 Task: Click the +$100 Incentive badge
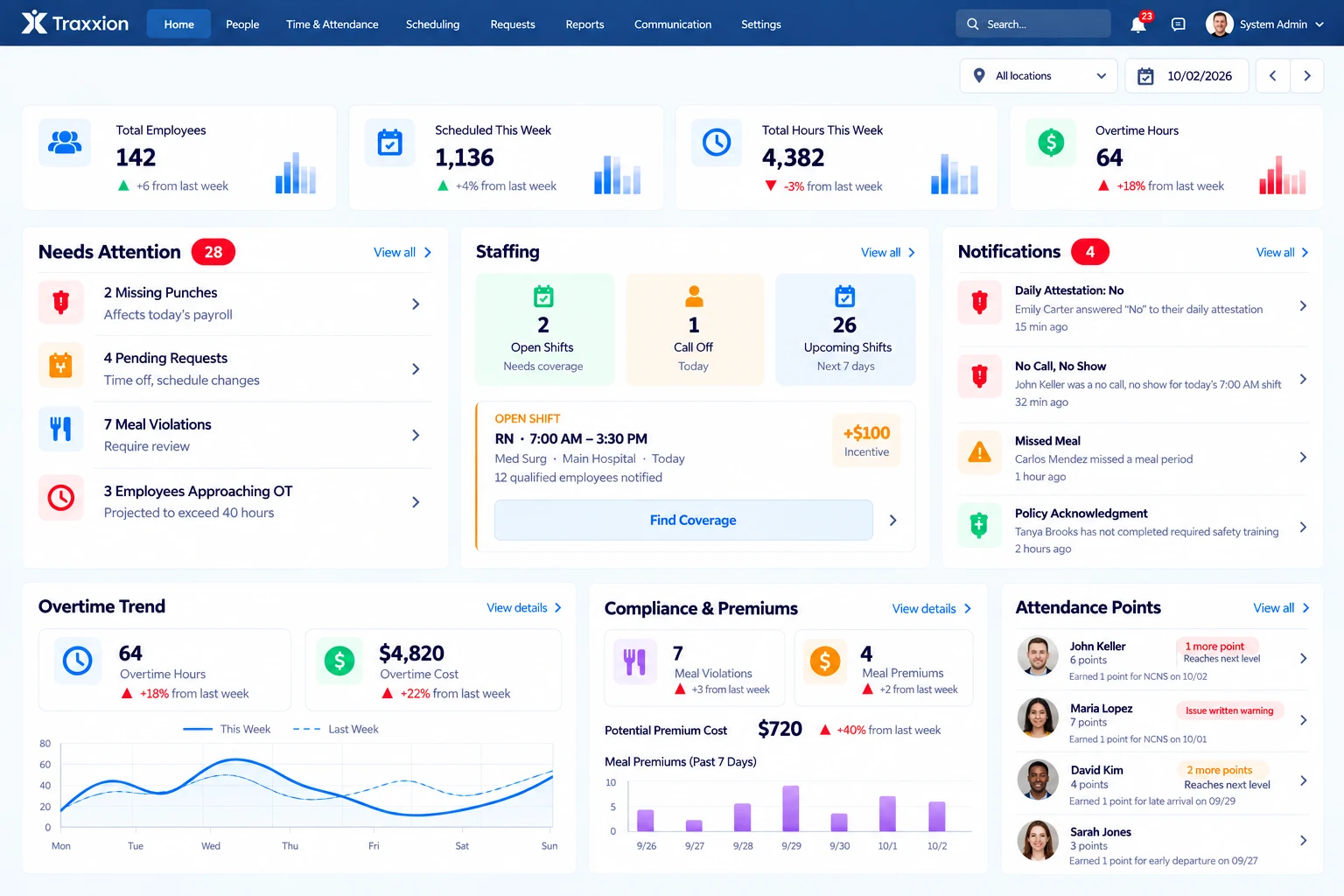click(866, 440)
